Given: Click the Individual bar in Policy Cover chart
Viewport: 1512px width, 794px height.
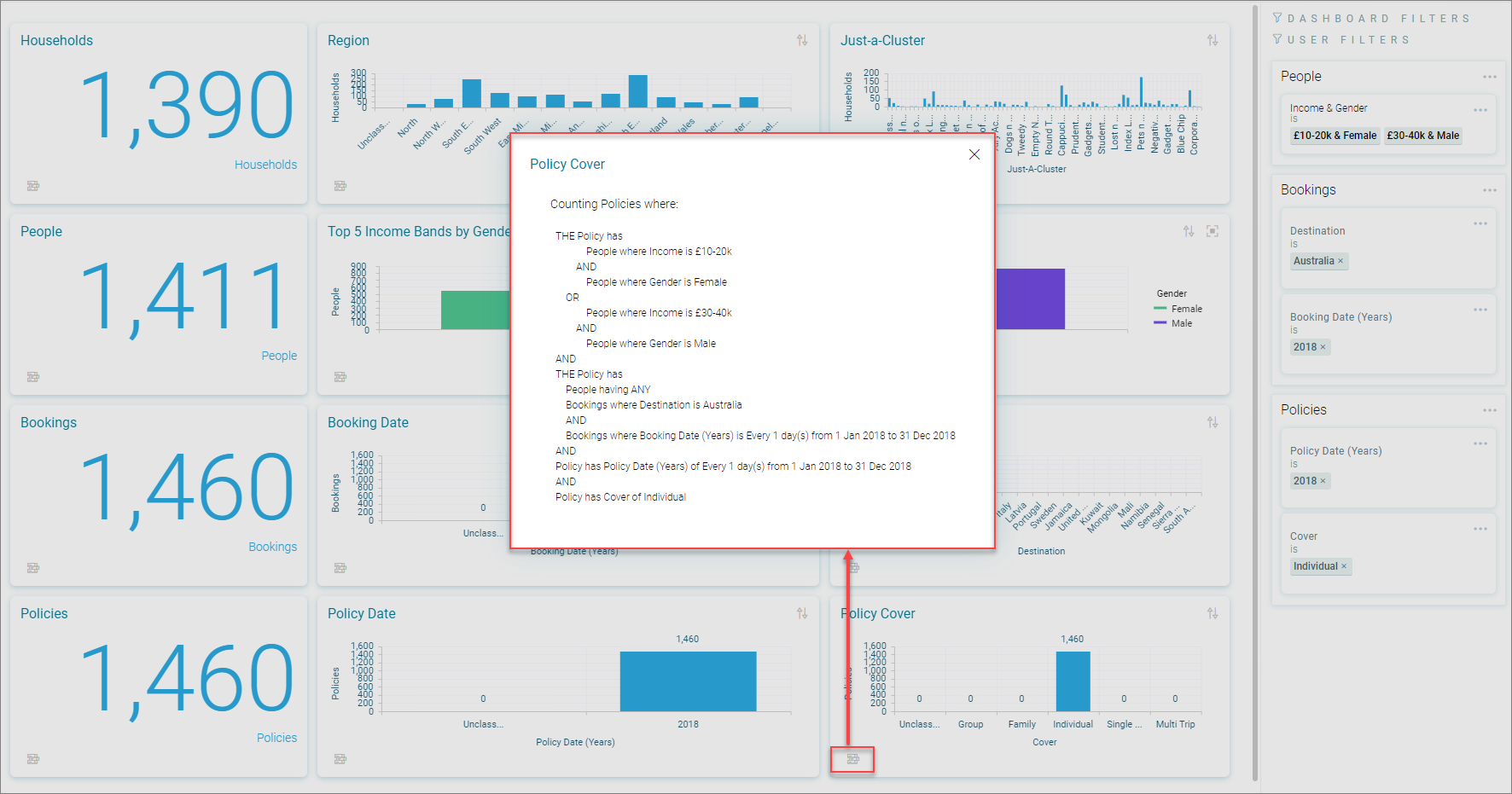Looking at the screenshot, I should (1073, 681).
